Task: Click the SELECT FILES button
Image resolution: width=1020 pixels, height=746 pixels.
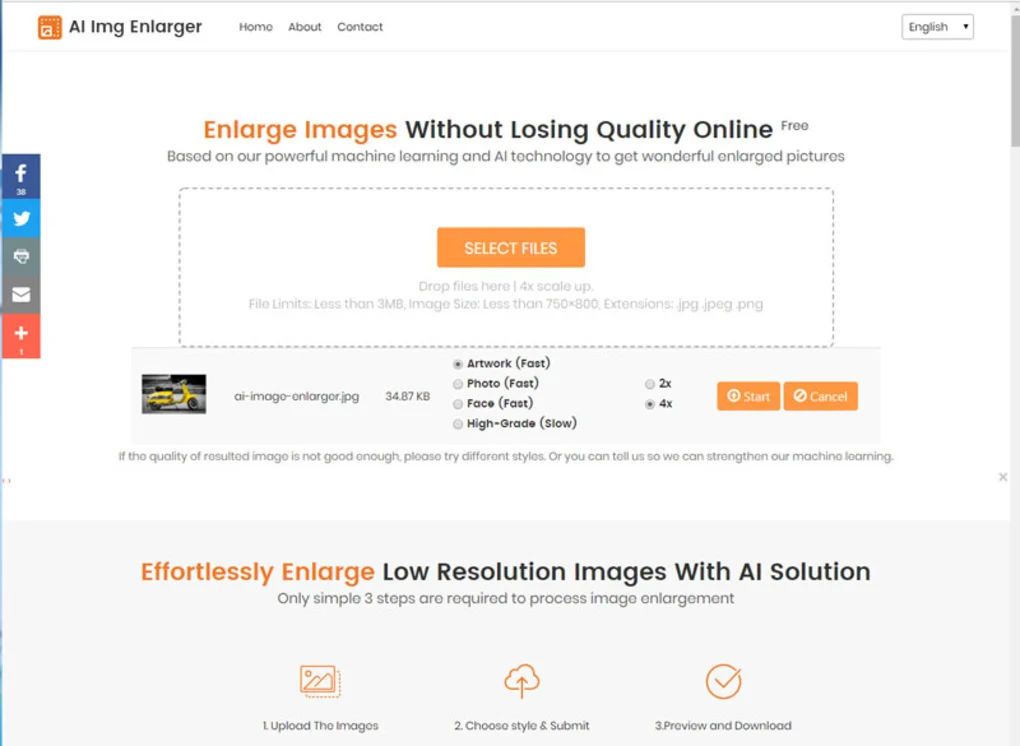Action: [x=511, y=248]
